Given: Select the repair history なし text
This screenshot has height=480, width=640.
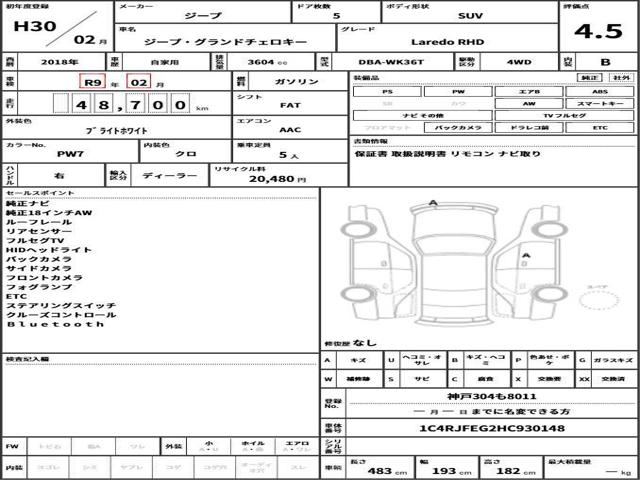Looking at the screenshot, I should [364, 342].
